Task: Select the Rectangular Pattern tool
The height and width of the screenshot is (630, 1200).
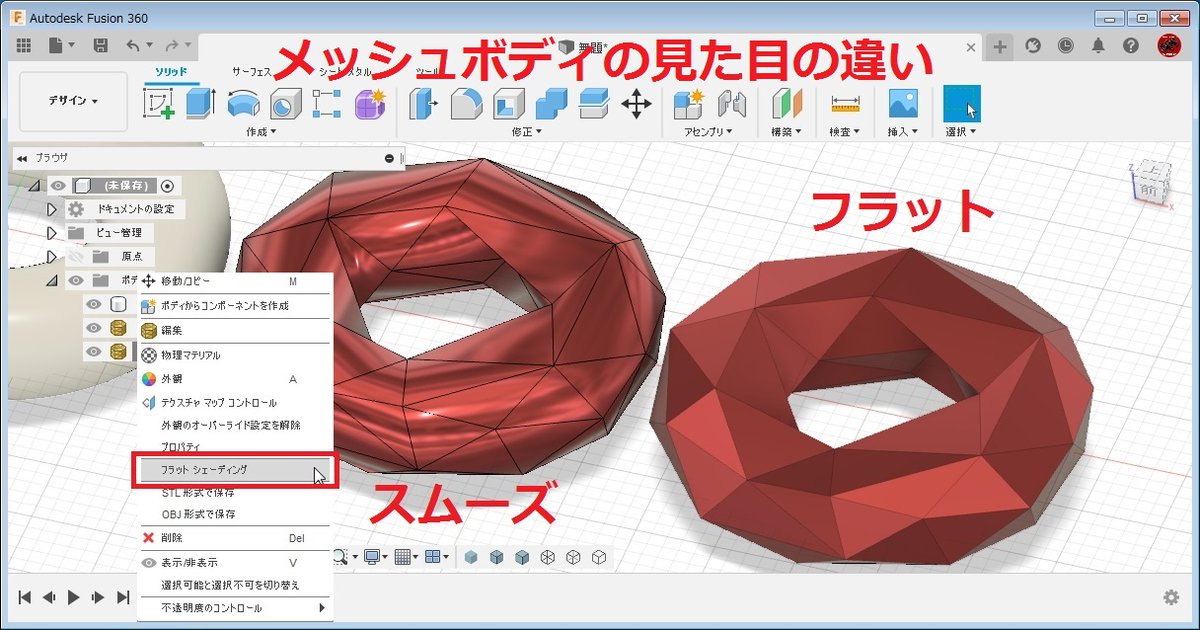Action: (x=327, y=104)
